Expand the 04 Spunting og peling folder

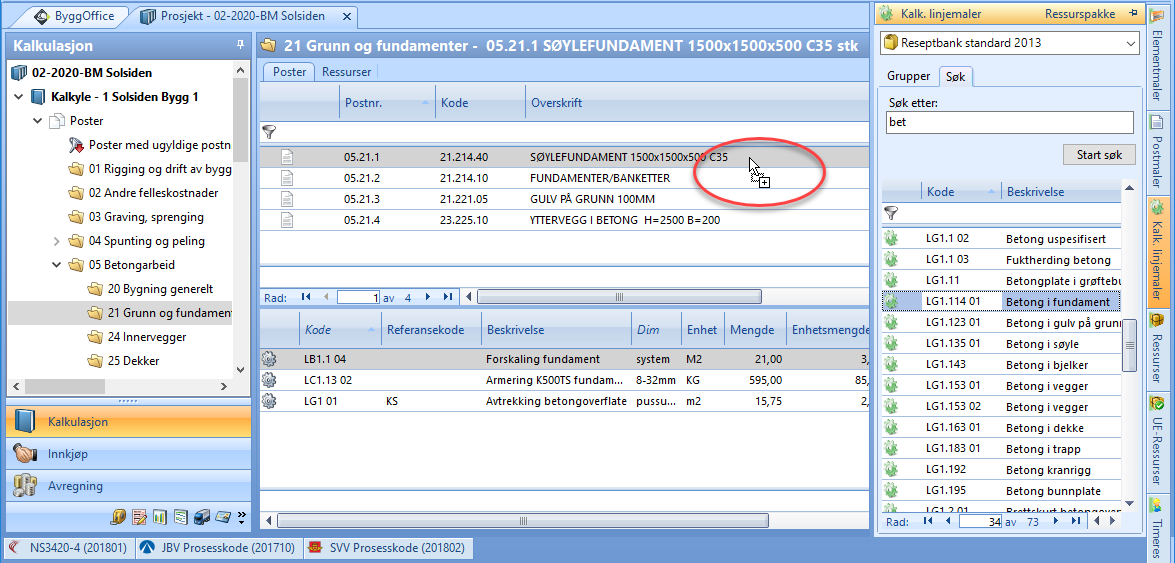[x=56, y=241]
